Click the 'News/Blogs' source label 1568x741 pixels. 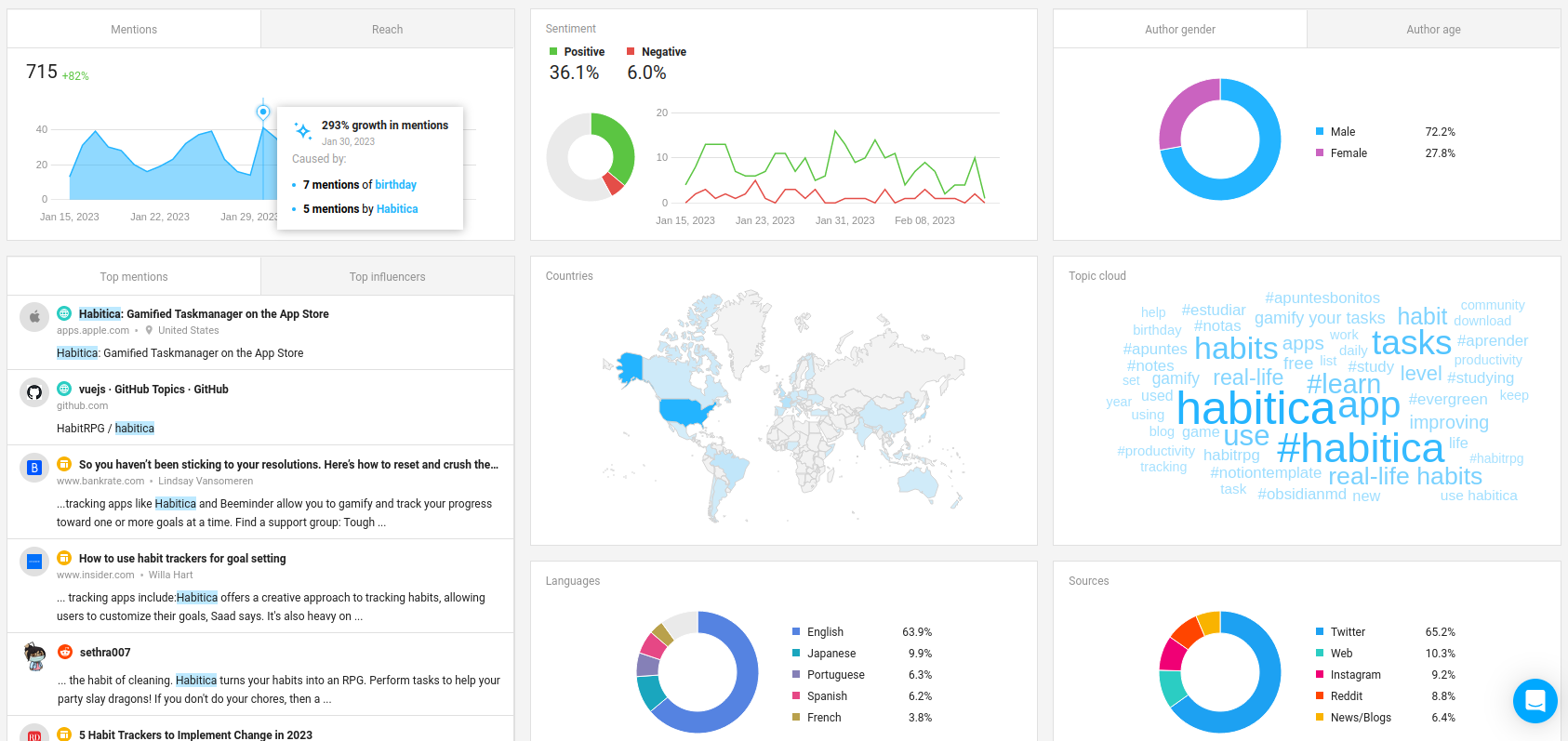coord(1361,717)
